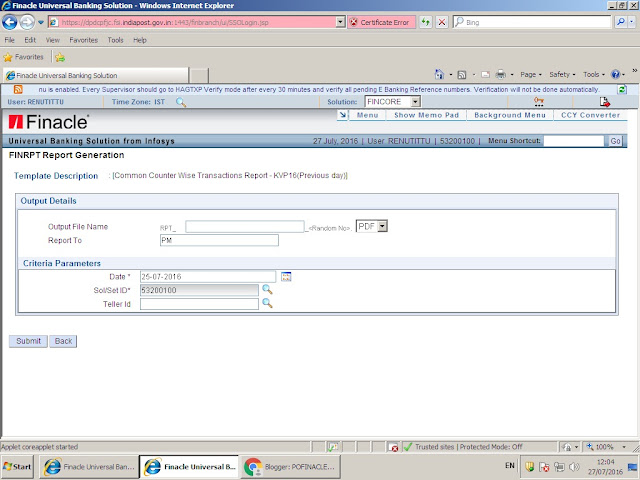Image resolution: width=640 pixels, height=480 pixels.
Task: Click the RSS feeds icon in command bar
Action: tap(462, 75)
